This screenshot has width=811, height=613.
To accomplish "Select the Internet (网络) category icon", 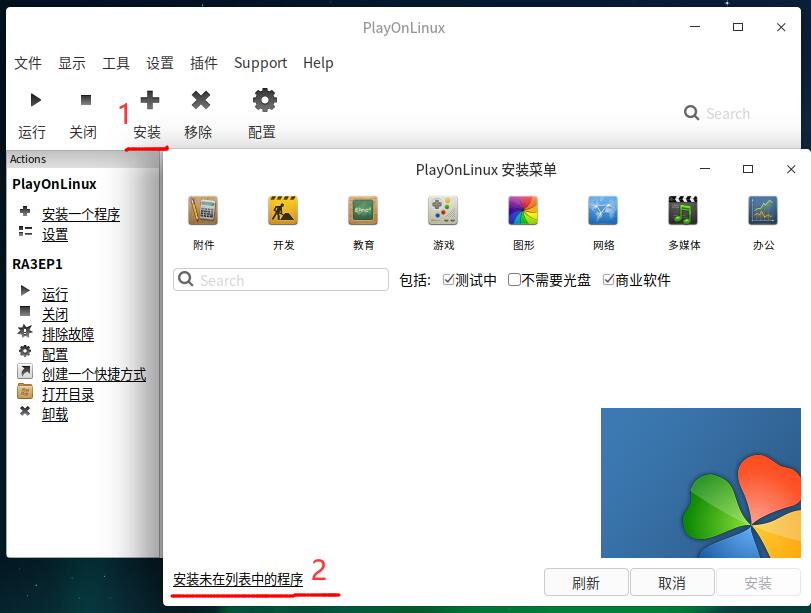I will (603, 211).
